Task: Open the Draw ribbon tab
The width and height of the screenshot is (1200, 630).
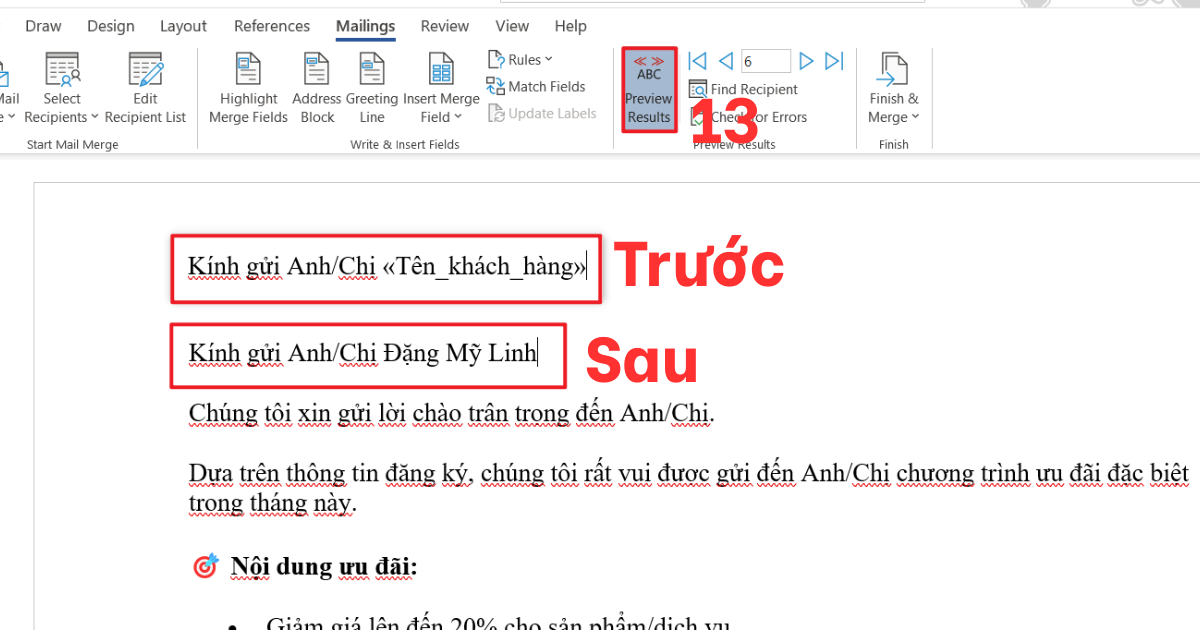Action: click(43, 26)
